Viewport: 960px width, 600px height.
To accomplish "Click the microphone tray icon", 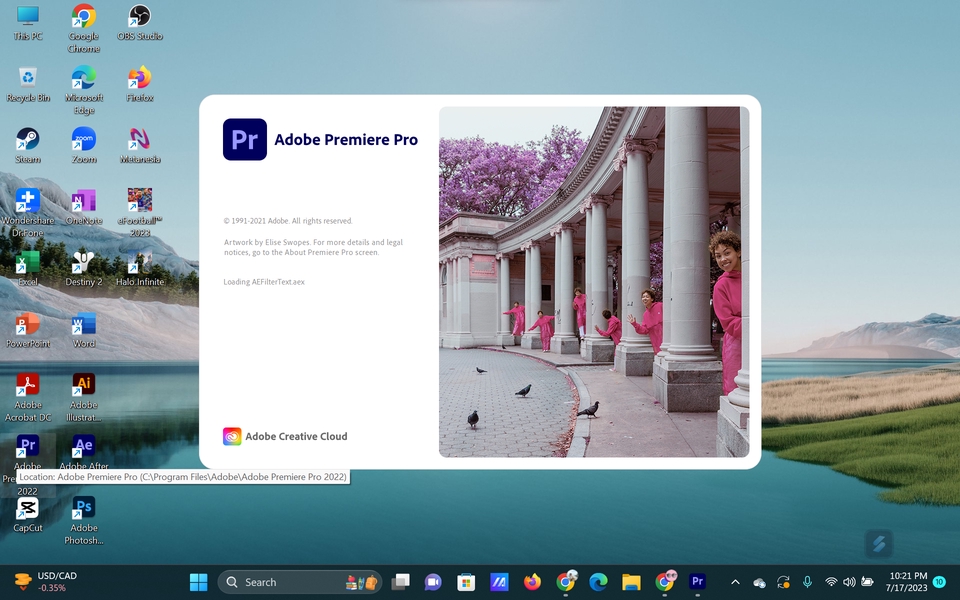I will (808, 582).
